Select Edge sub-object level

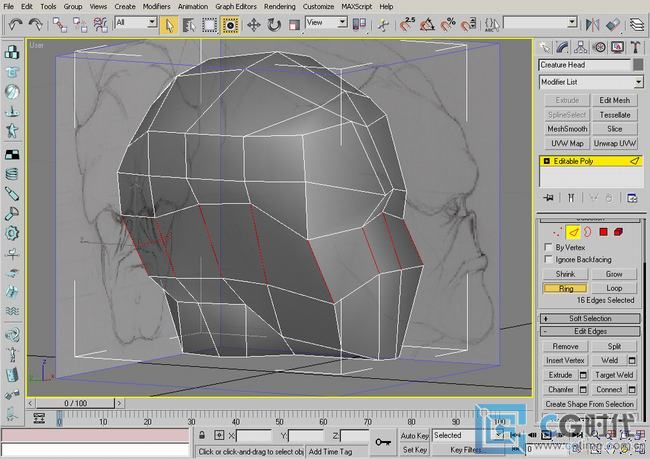pos(573,232)
